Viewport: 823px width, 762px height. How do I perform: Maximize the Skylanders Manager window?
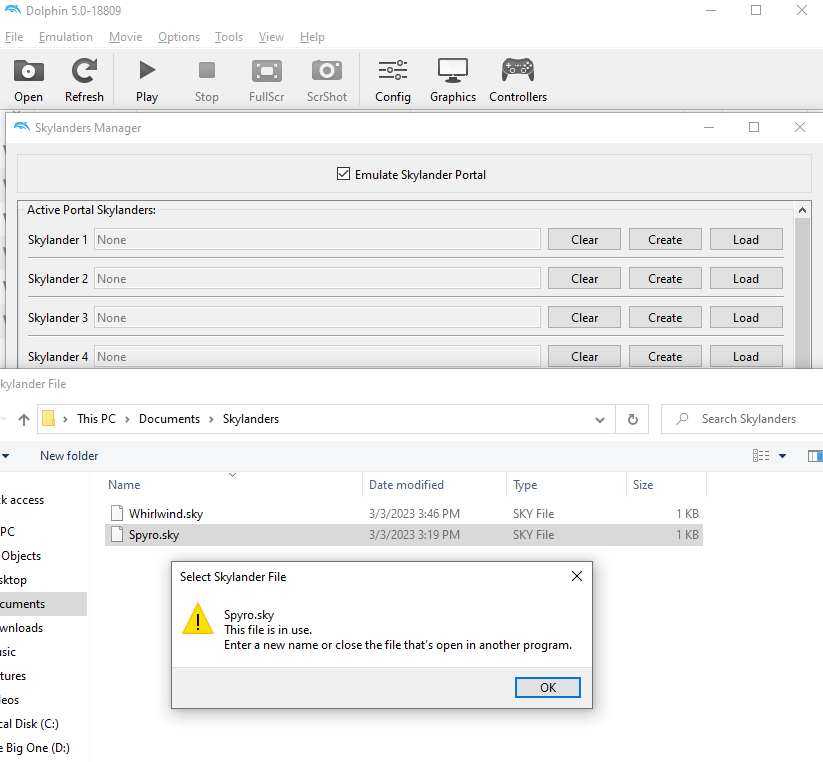[x=754, y=128]
